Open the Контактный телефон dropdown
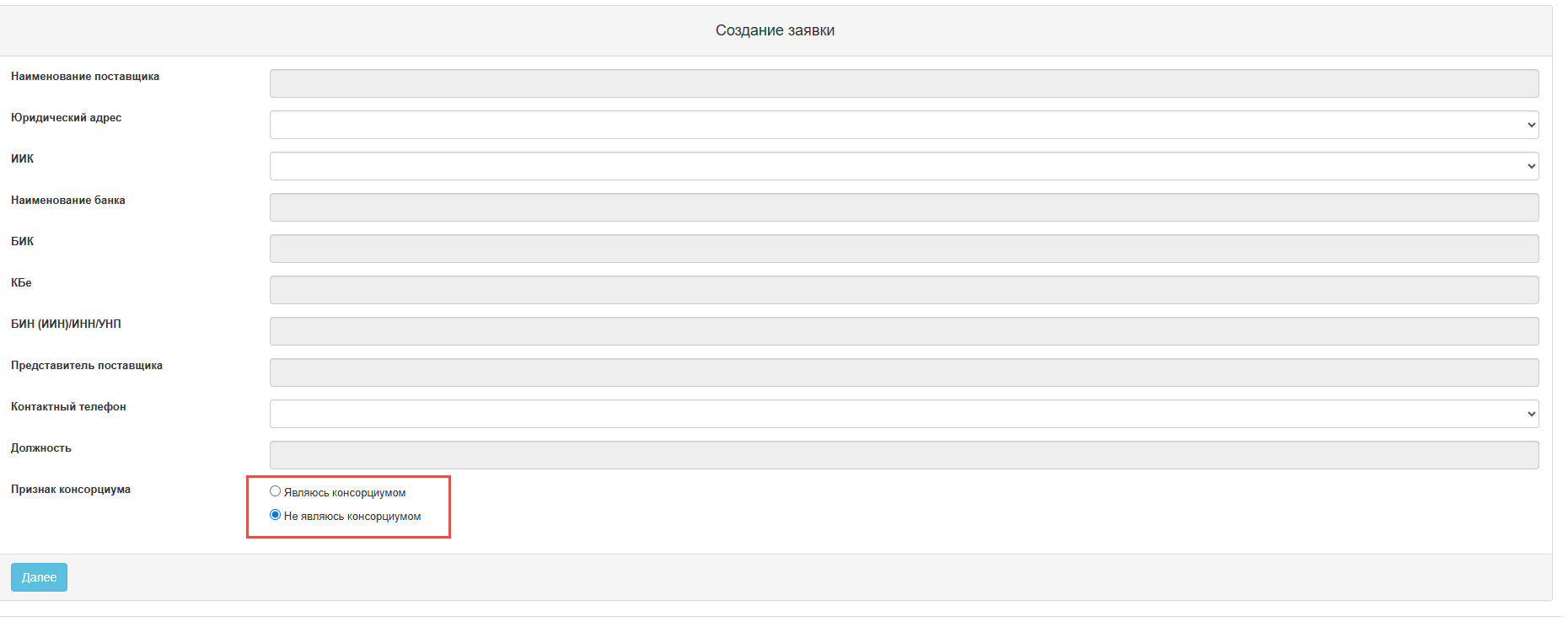This screenshot has width=1568, height=627. 904,414
